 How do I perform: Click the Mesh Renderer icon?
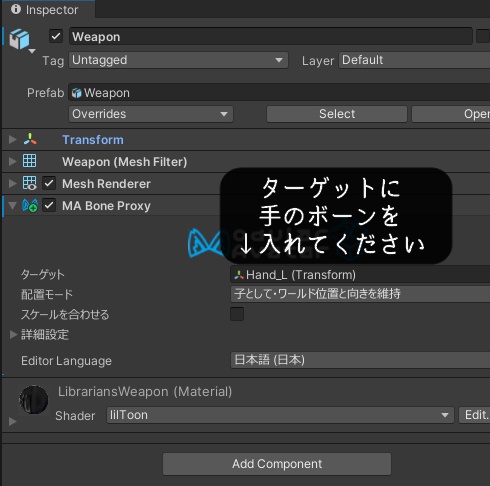29,183
